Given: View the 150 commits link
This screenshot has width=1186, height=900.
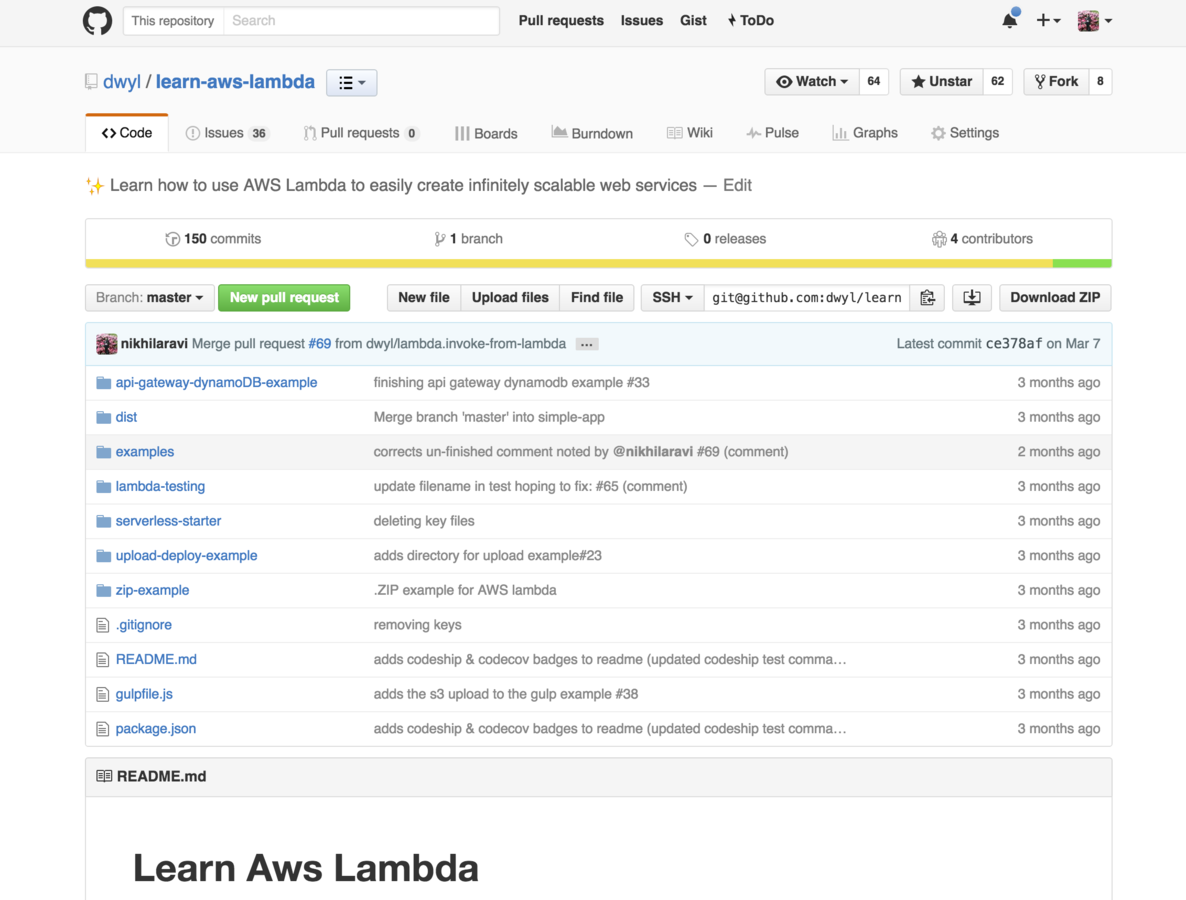Looking at the screenshot, I should [213, 239].
